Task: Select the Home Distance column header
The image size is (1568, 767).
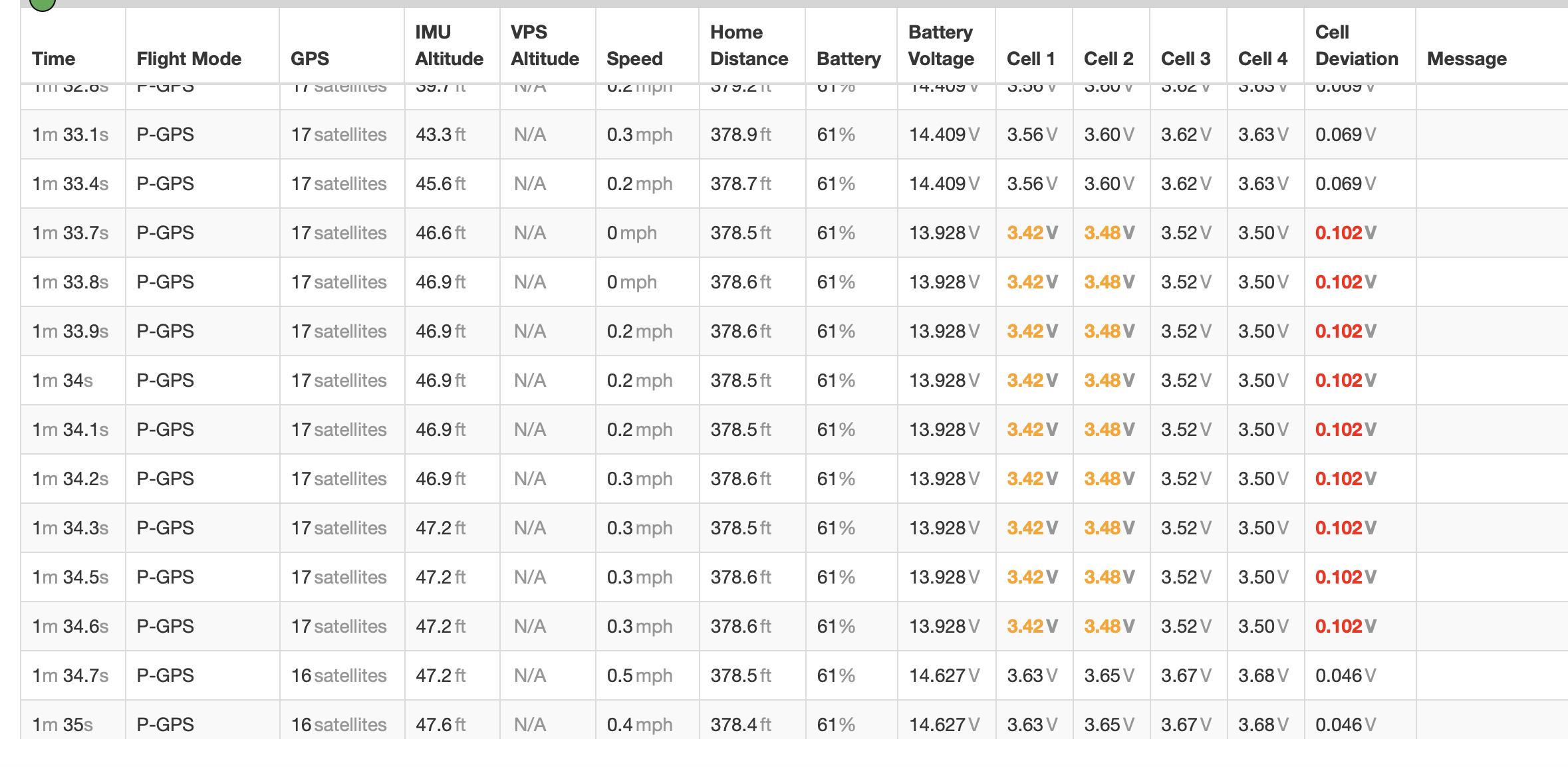Action: pyautogui.click(x=749, y=45)
